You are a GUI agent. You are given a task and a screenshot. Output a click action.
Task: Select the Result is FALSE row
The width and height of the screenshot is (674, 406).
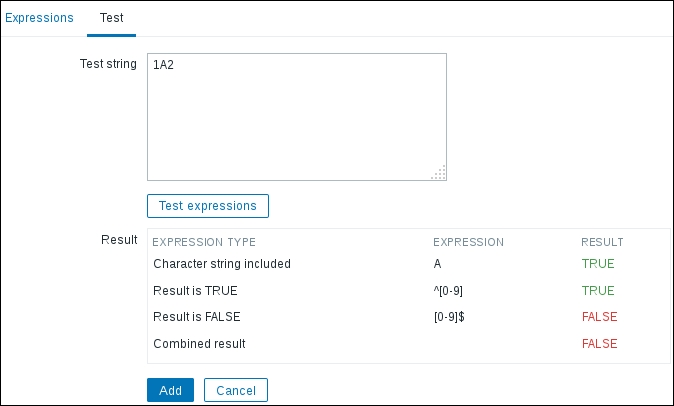tap(197, 317)
